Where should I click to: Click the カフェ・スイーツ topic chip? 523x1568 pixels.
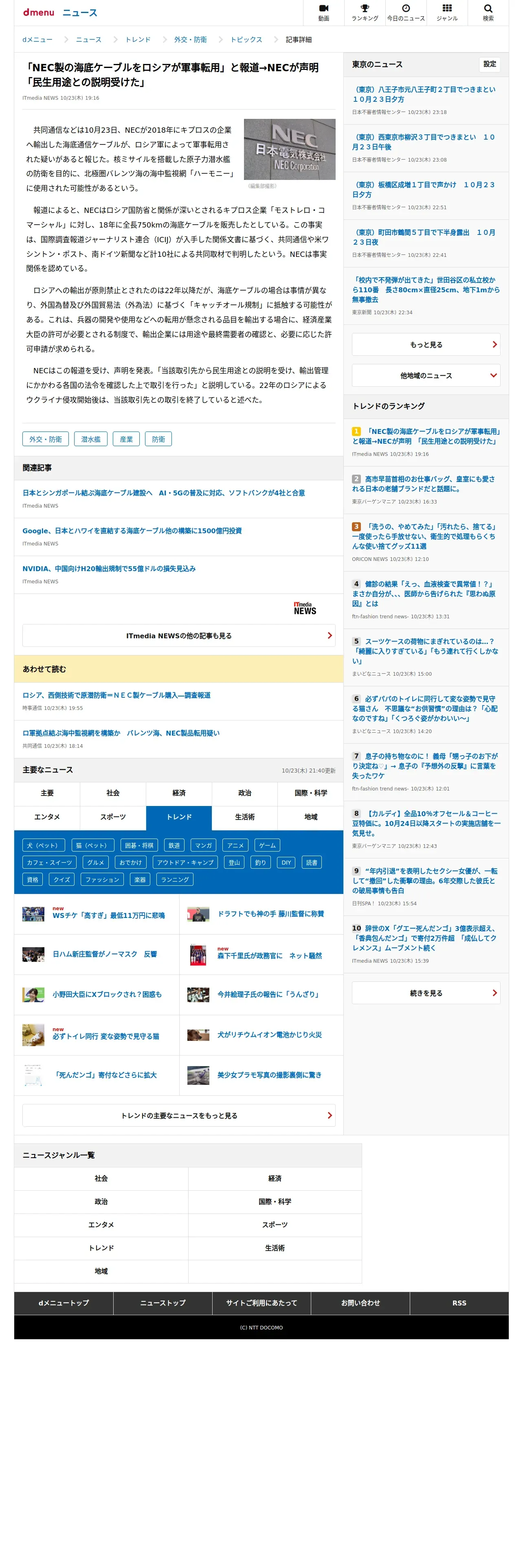pos(49,862)
